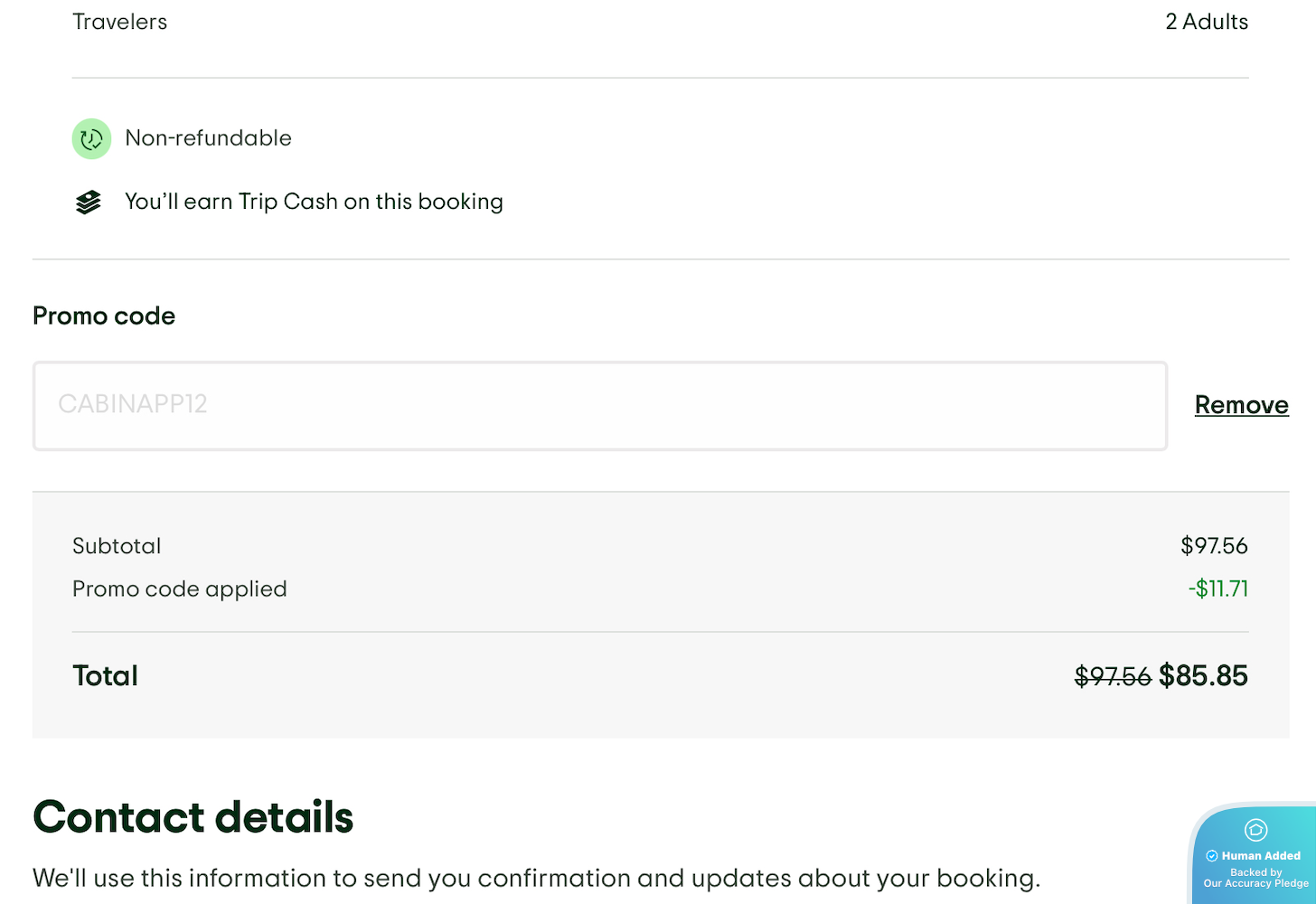Click the green -$11.71 discount amount

click(x=1217, y=589)
